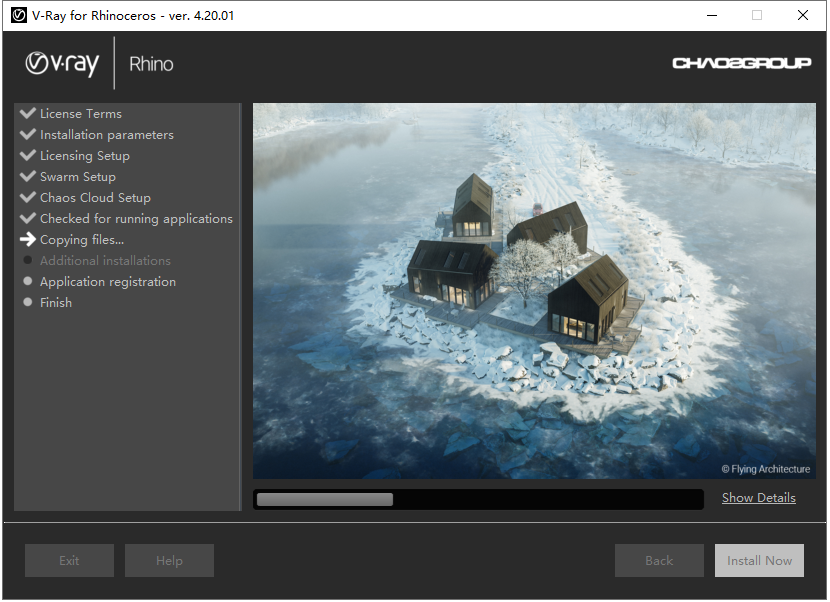This screenshot has width=830, height=602.
Task: Click bullet beside Additional installations
Action: (x=28, y=260)
